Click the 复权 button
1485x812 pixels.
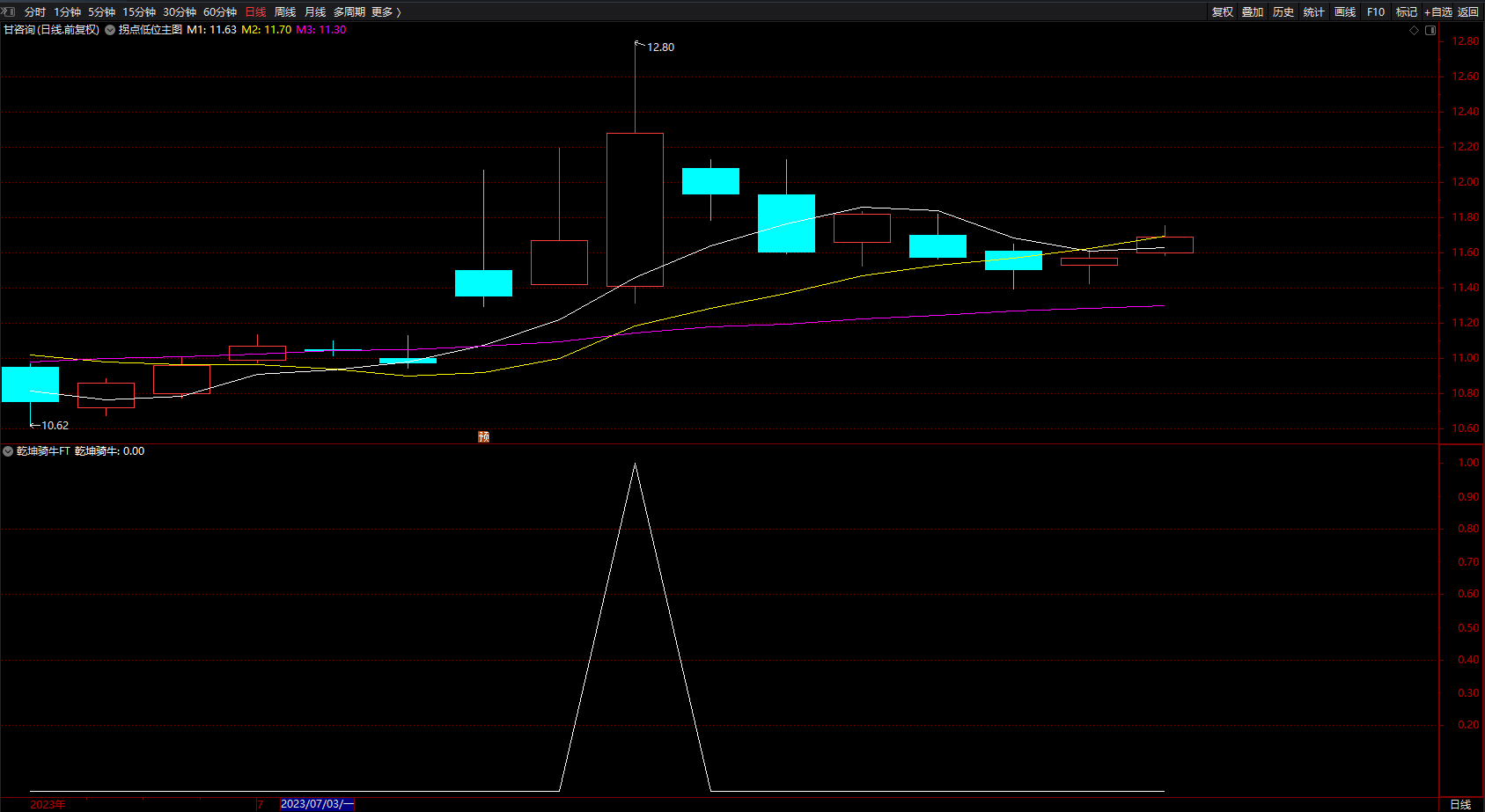click(x=1222, y=11)
